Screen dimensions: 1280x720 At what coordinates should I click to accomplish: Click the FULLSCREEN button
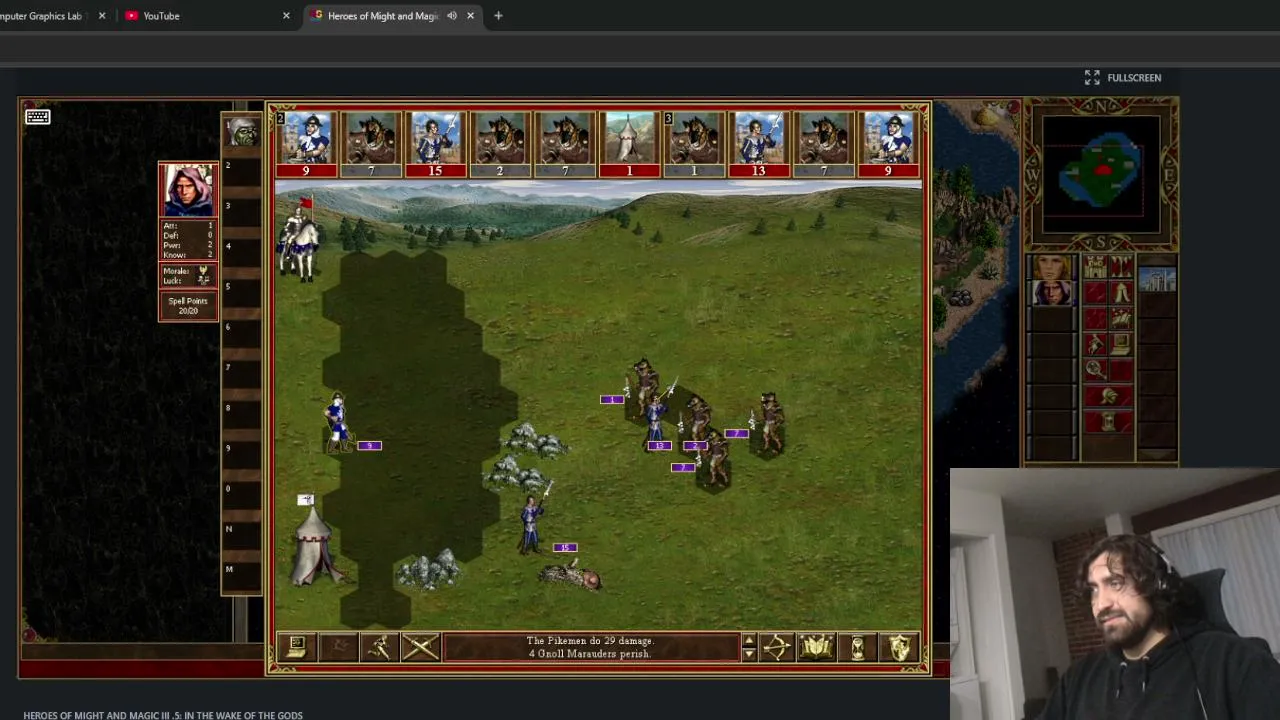pyautogui.click(x=1123, y=78)
